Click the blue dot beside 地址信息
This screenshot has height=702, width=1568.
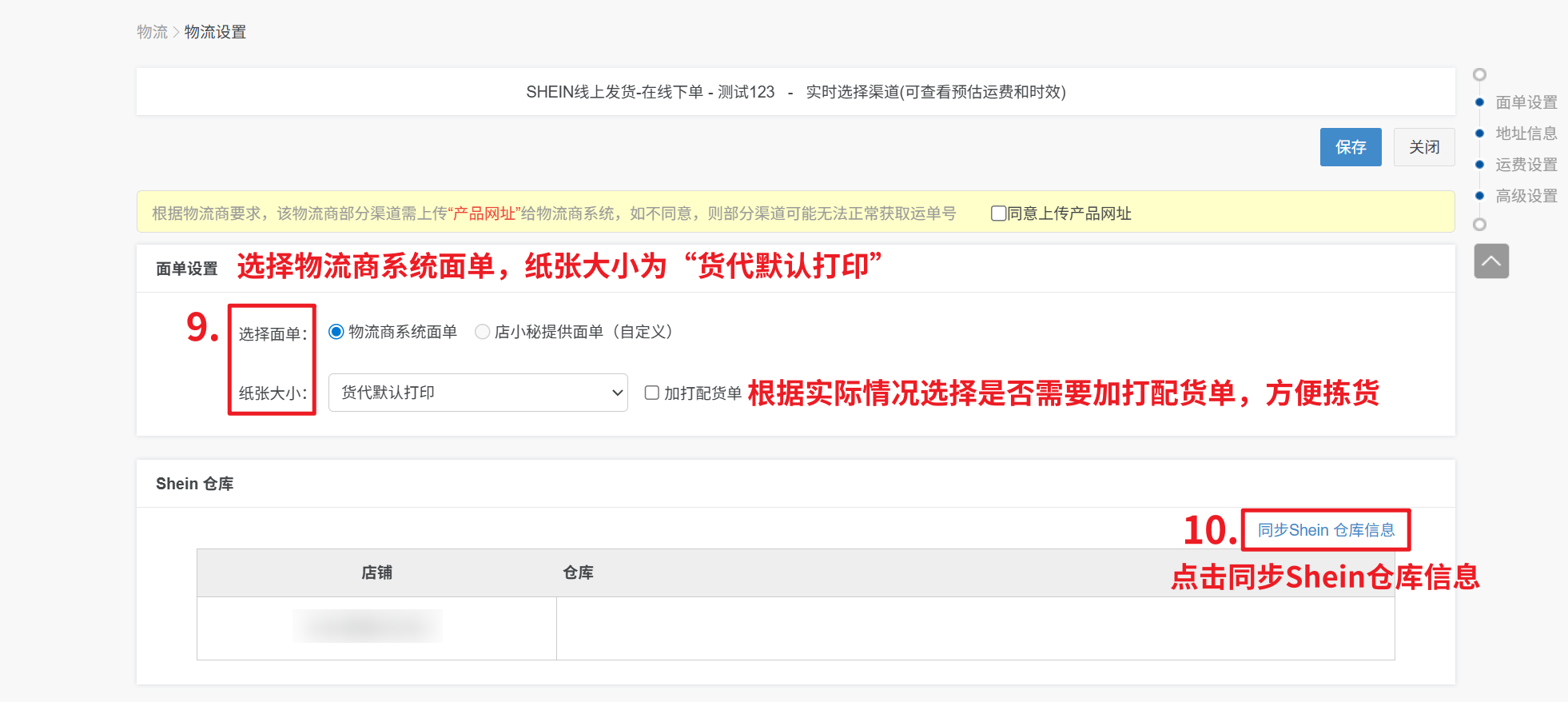coord(1479,134)
